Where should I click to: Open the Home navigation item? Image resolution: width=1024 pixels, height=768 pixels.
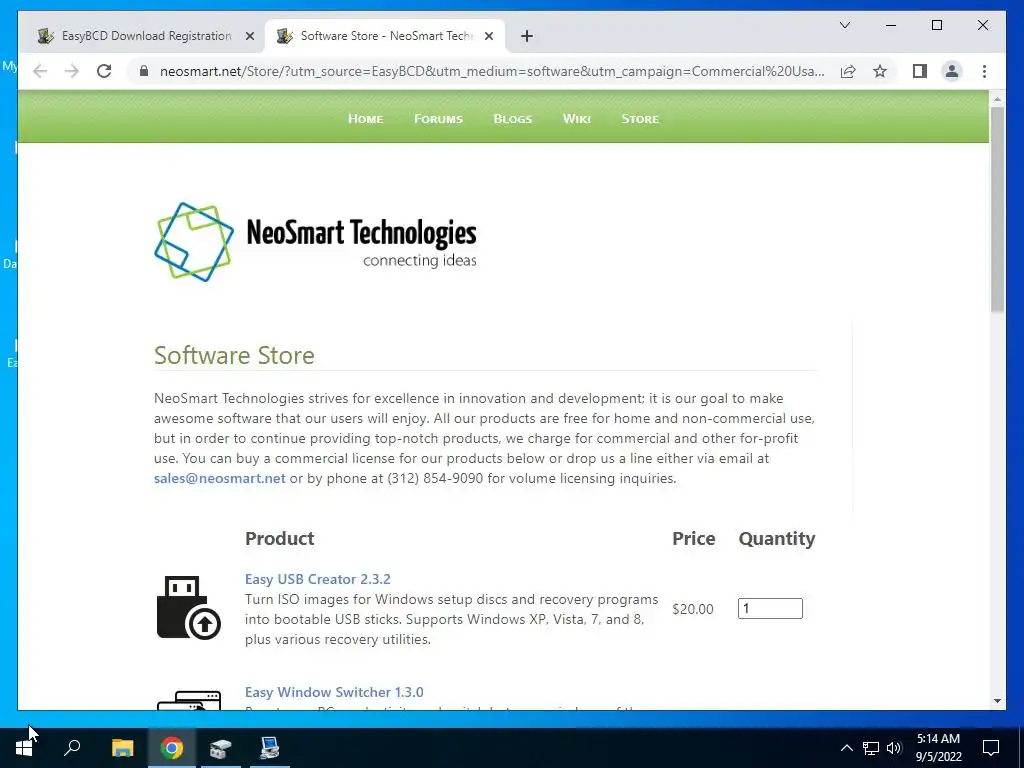366,119
